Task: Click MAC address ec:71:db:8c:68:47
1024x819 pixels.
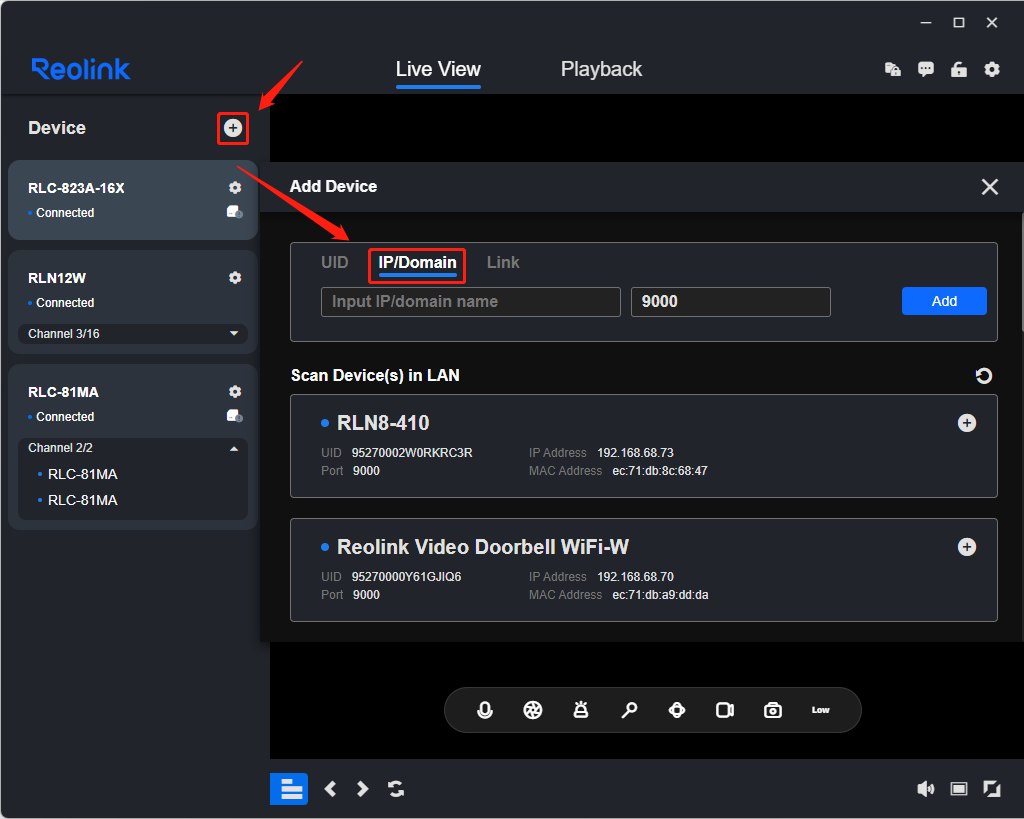Action: pyautogui.click(x=660, y=471)
